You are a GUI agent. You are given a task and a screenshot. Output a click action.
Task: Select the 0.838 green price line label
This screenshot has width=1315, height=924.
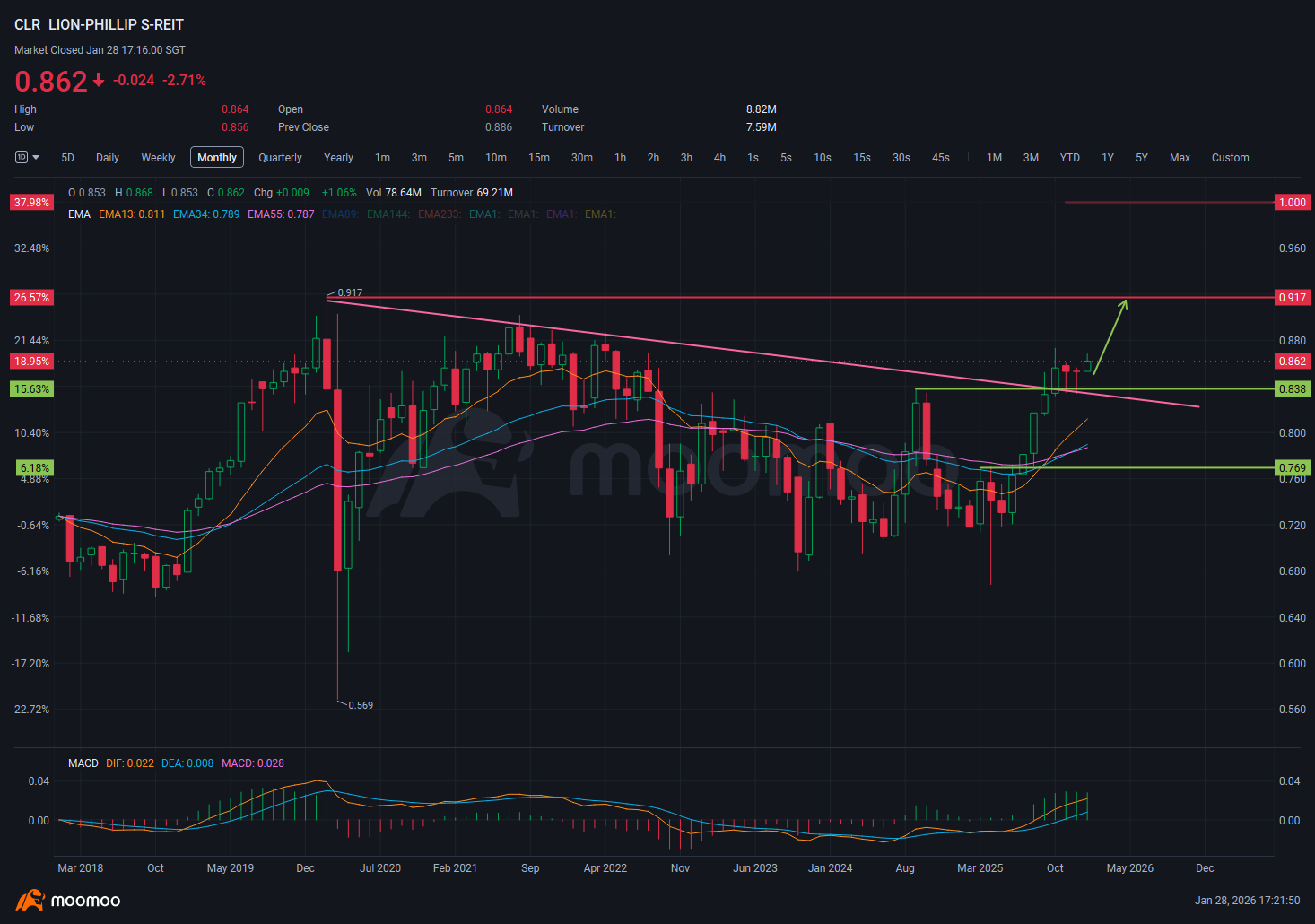pyautogui.click(x=1293, y=389)
